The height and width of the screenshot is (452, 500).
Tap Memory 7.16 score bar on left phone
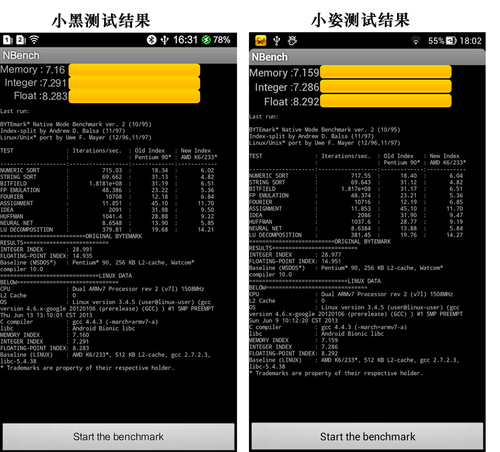coord(134,70)
